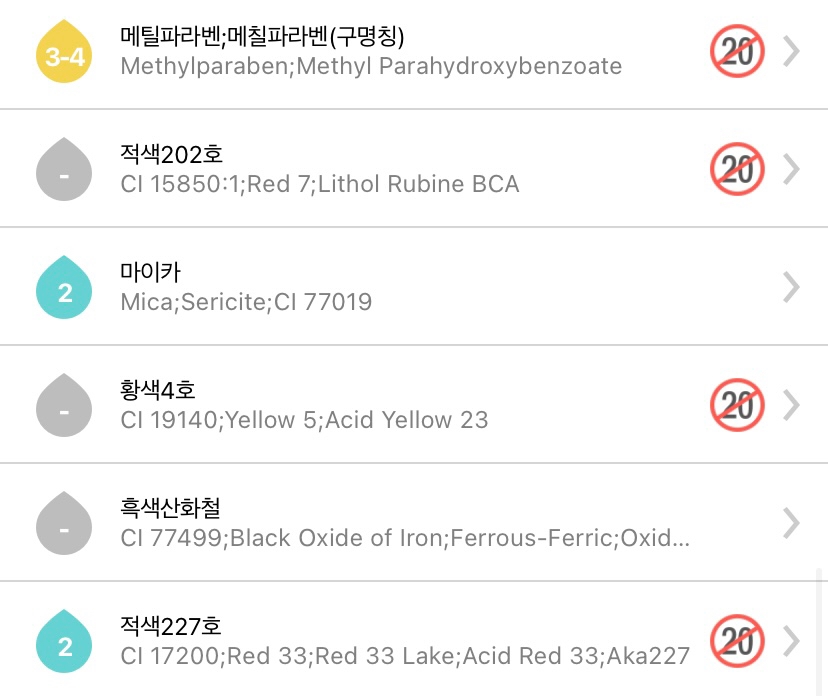Image resolution: width=828 pixels, height=696 pixels.
Task: Tap the 20 warning badge on Methylparaben row
Action: [737, 52]
